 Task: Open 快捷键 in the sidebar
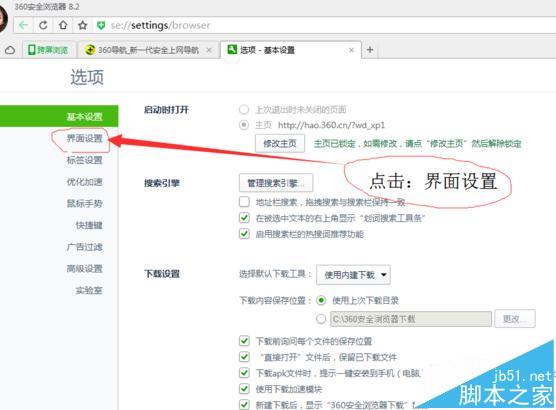tap(89, 225)
